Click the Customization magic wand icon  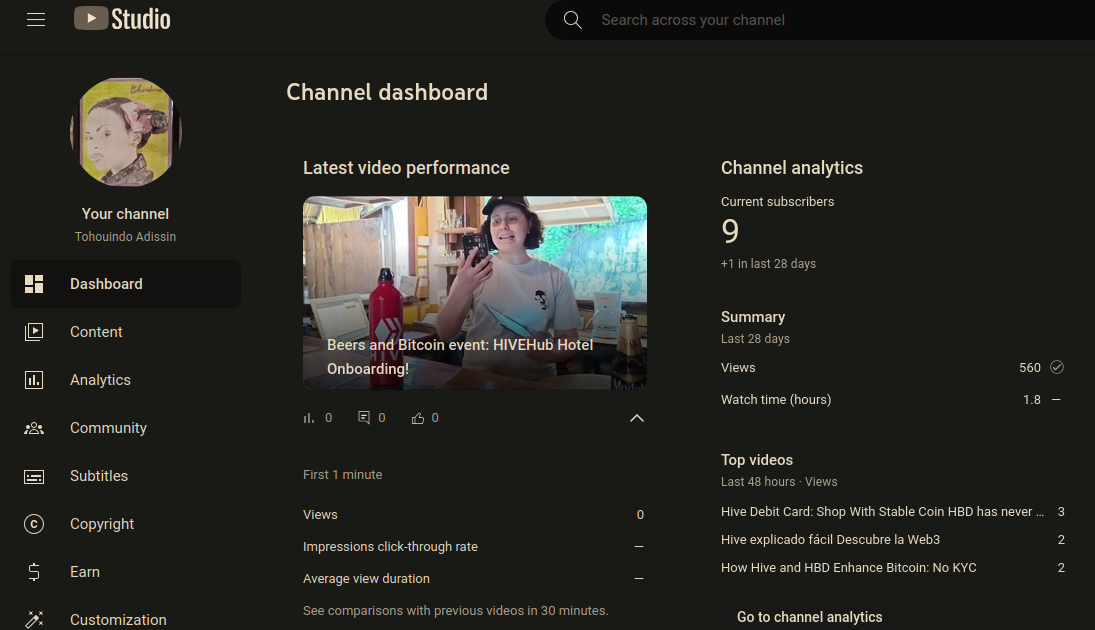tap(34, 620)
